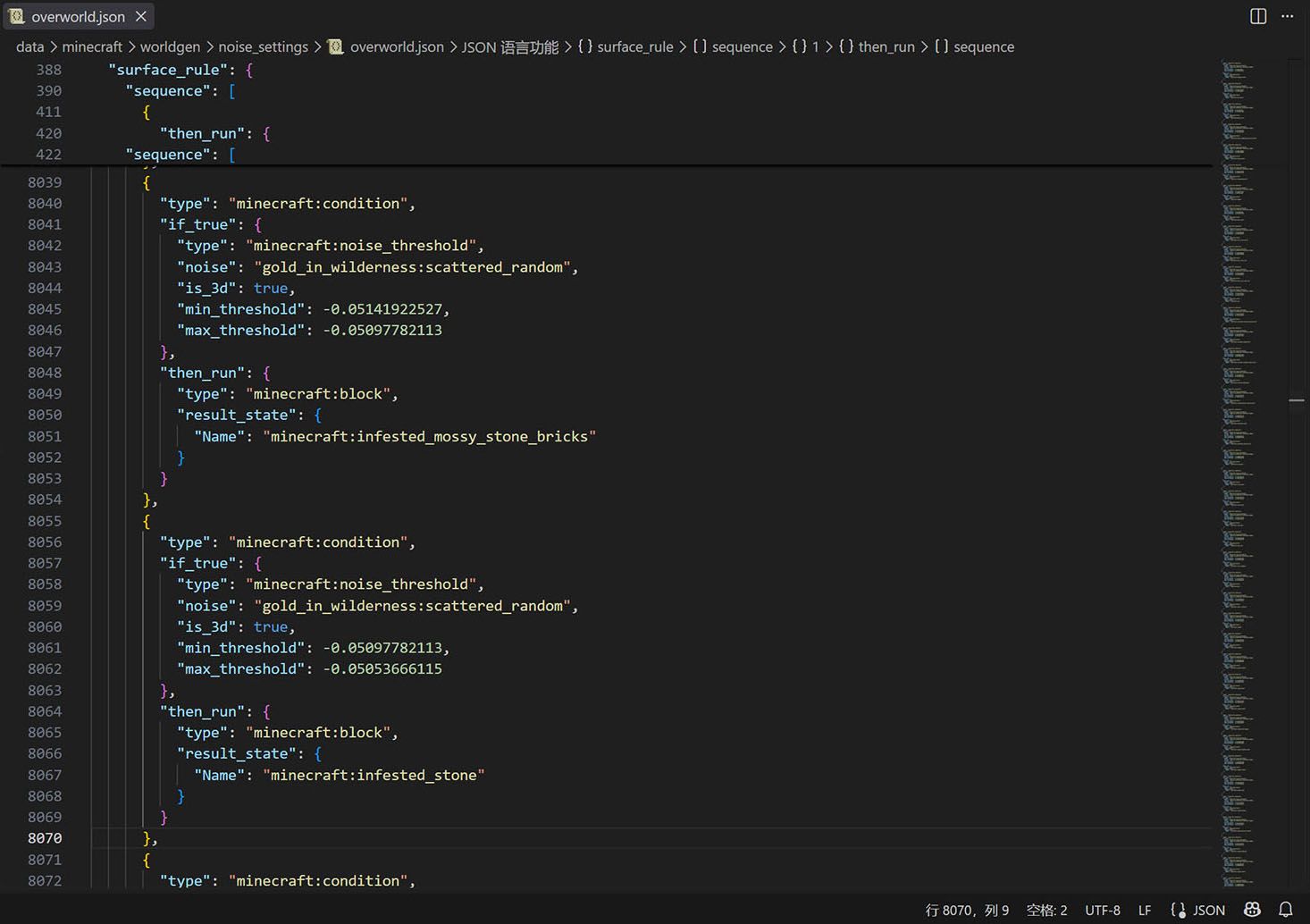Click overworld.json file icon in breadcrumb
This screenshot has height=924, width=1310.
(336, 46)
